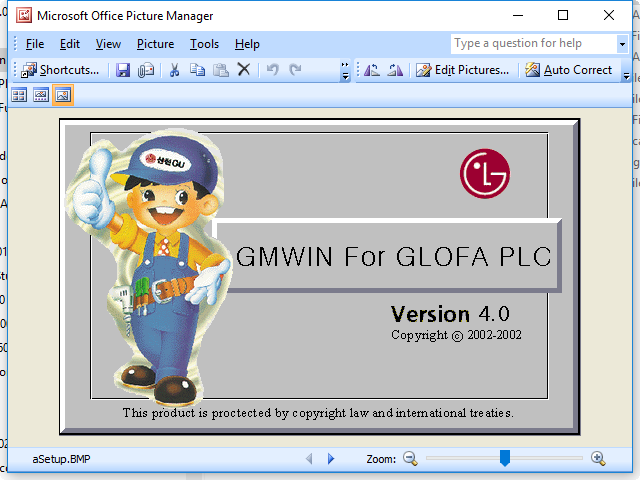Screen dimensions: 640x480
Task: Undo the last action
Action: (273, 70)
